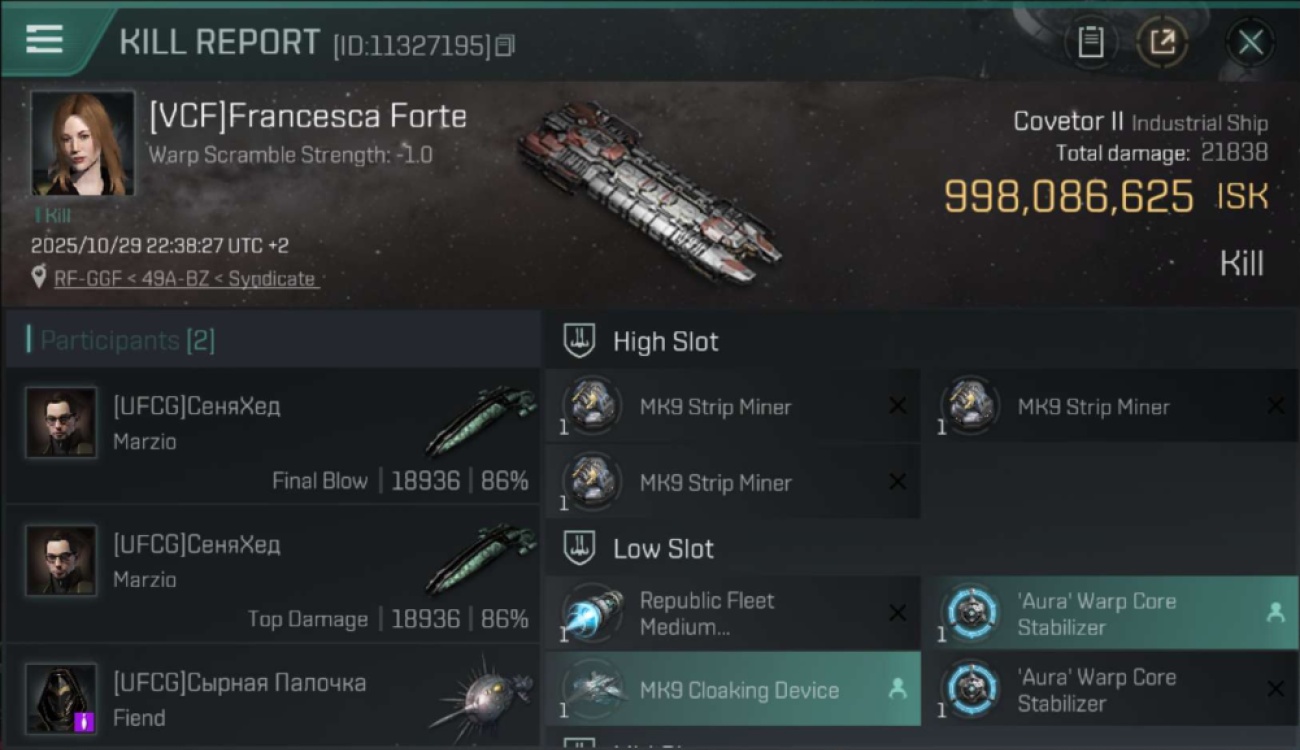Screen dimensions: 1300x750
Task: Share the kill report
Action: (1162, 42)
